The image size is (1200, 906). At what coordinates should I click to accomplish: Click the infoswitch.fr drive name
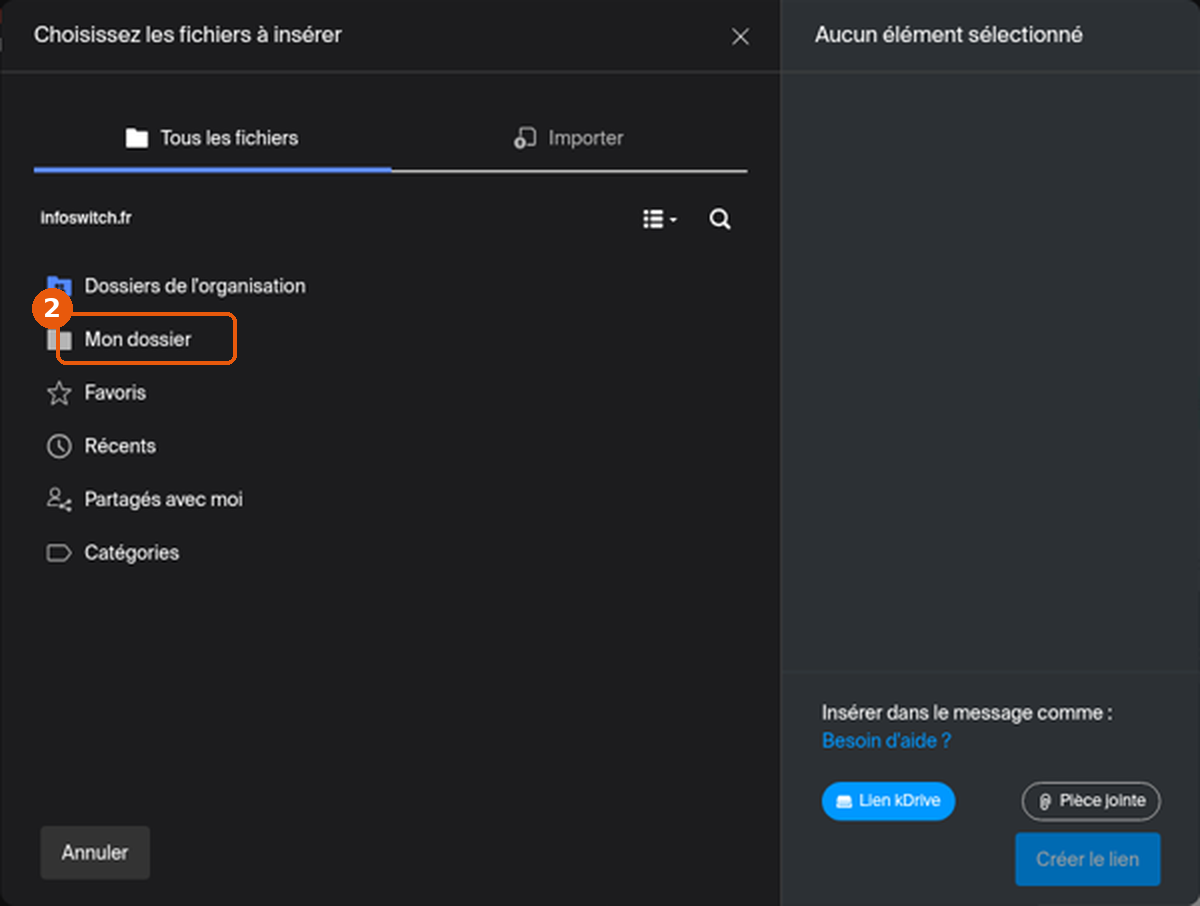pos(86,218)
